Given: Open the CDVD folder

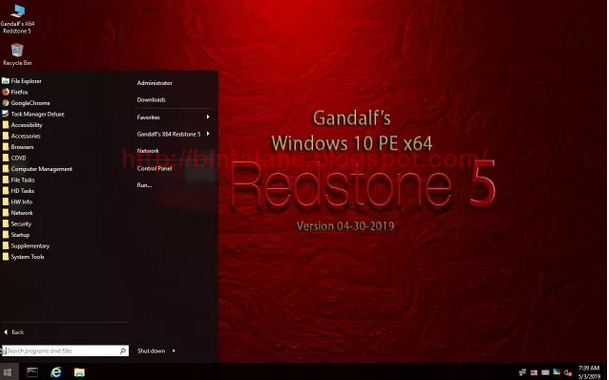Looking at the screenshot, I should click(14, 158).
